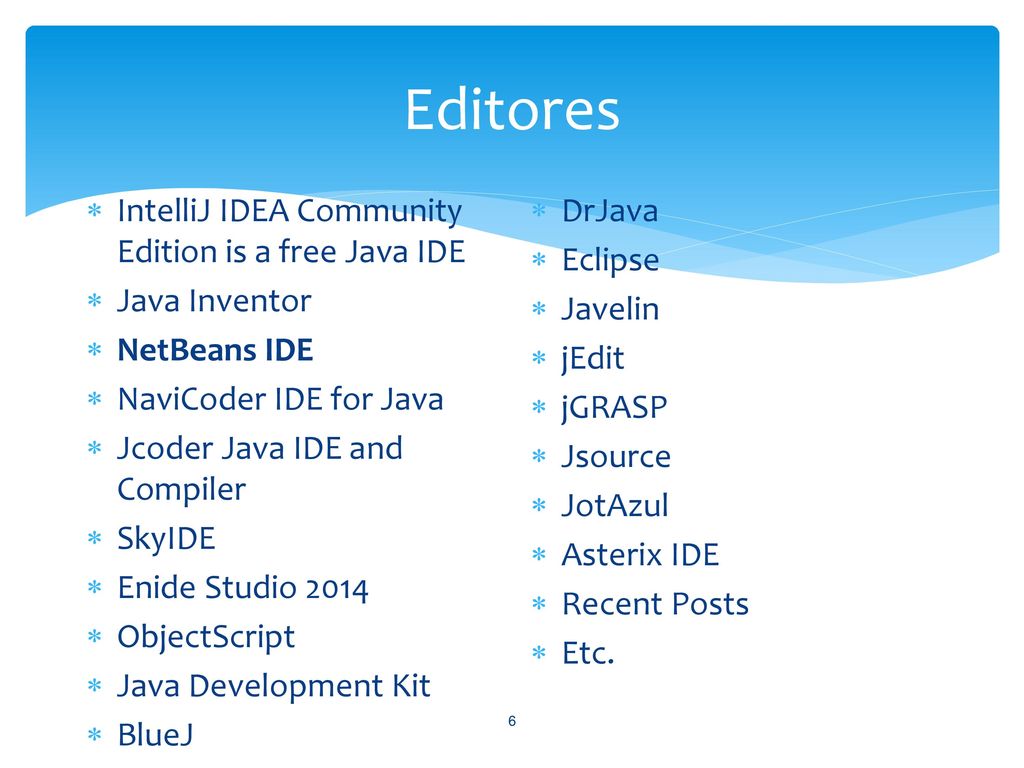Select the "Javelin" bullet text
This screenshot has height=768, width=1024.
tap(611, 309)
